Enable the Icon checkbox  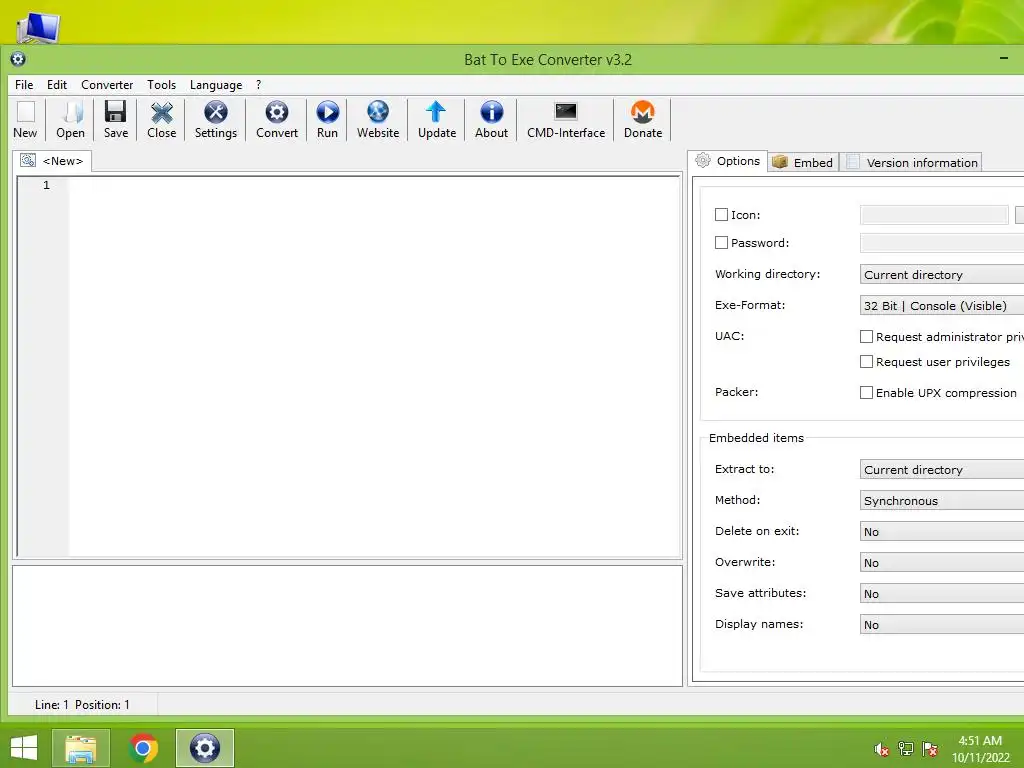click(721, 215)
